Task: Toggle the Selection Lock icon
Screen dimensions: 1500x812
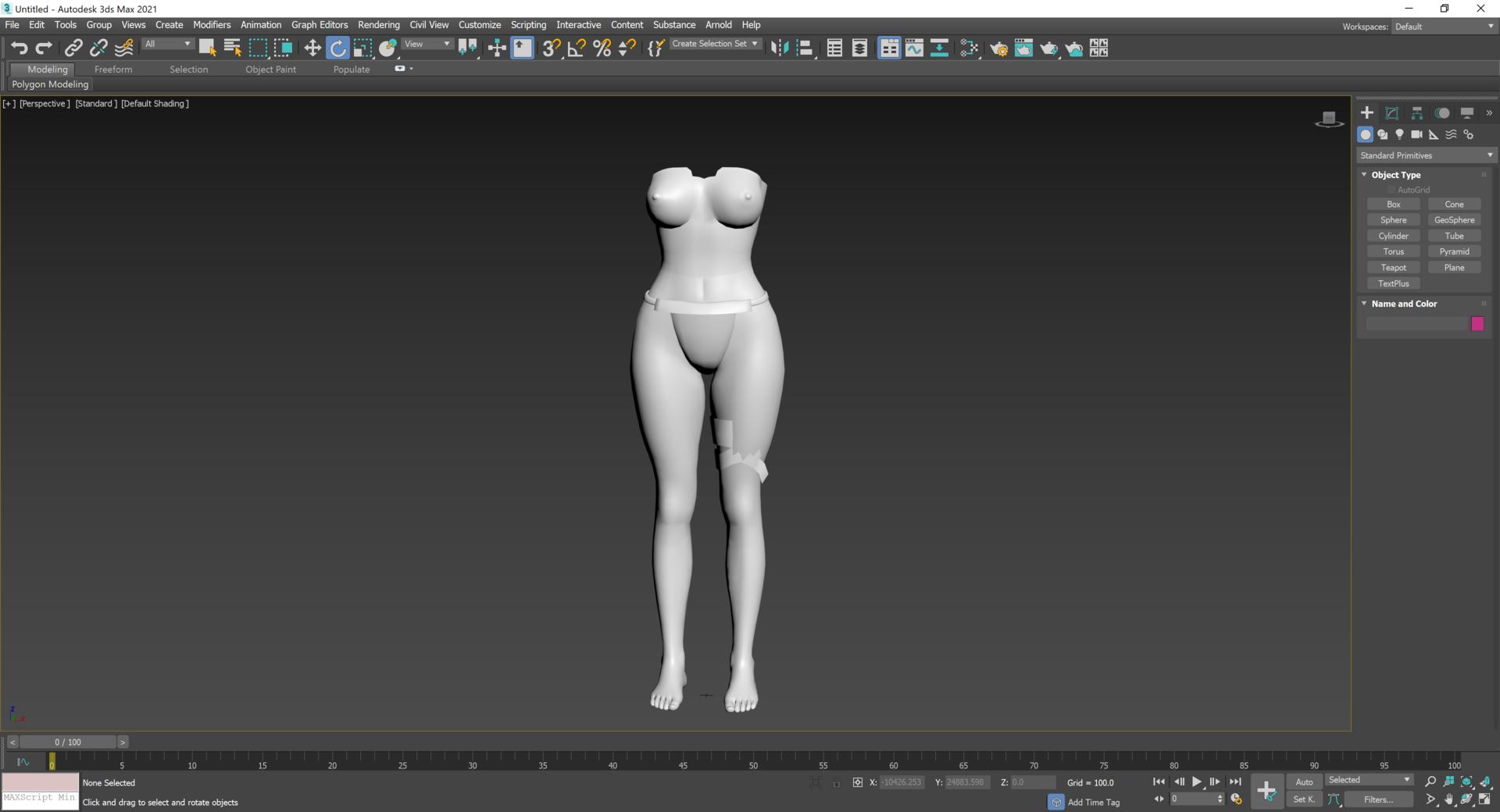Action: click(x=836, y=782)
